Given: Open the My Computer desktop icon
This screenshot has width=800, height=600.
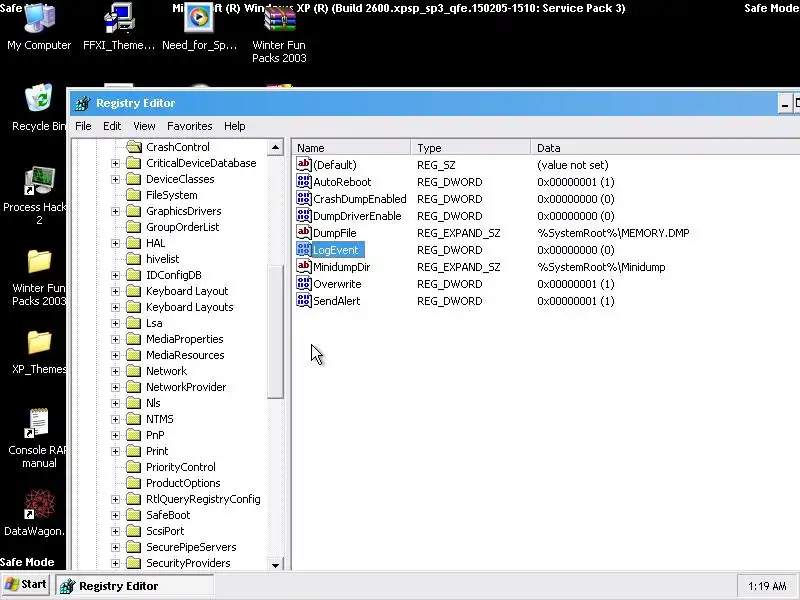Looking at the screenshot, I should 39,27.
